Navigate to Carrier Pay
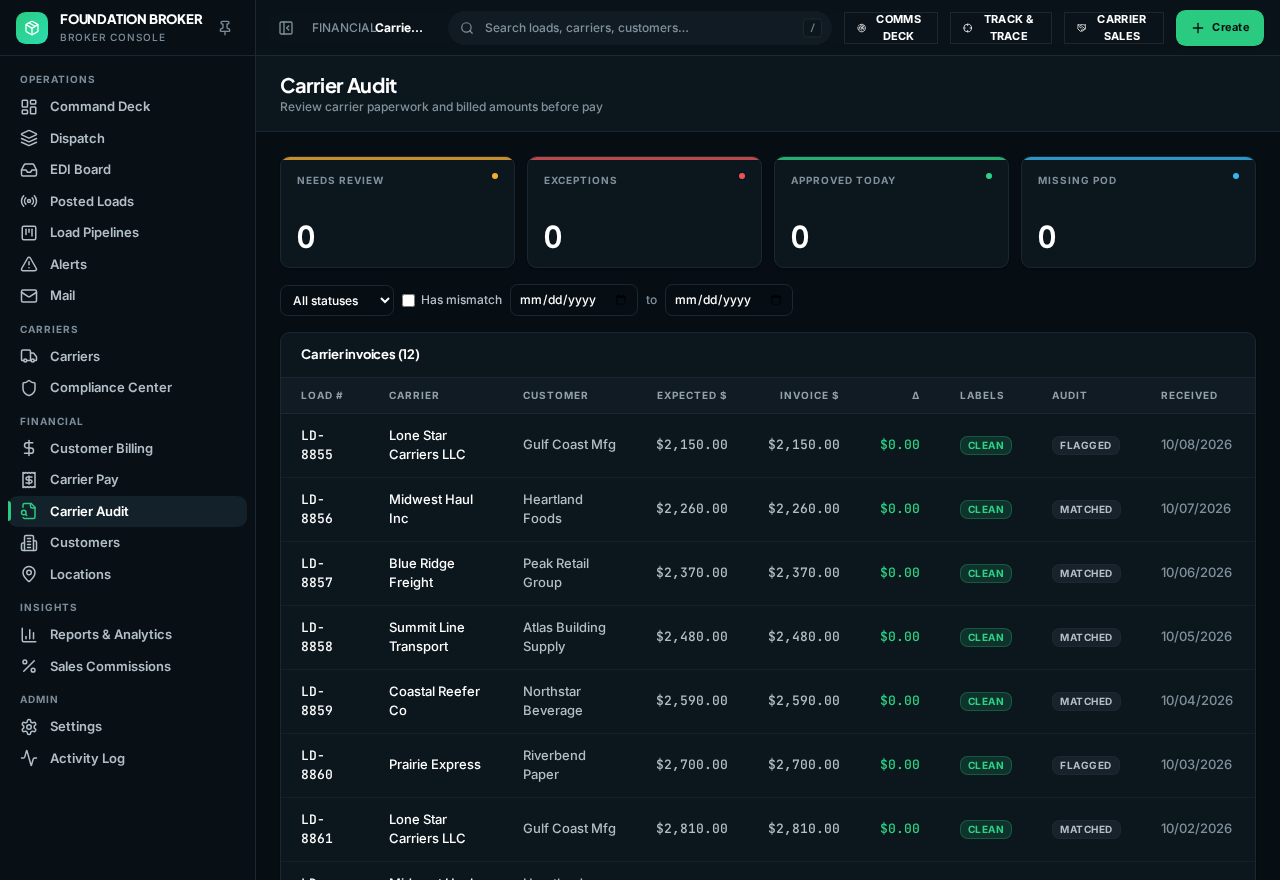 [x=127, y=479]
